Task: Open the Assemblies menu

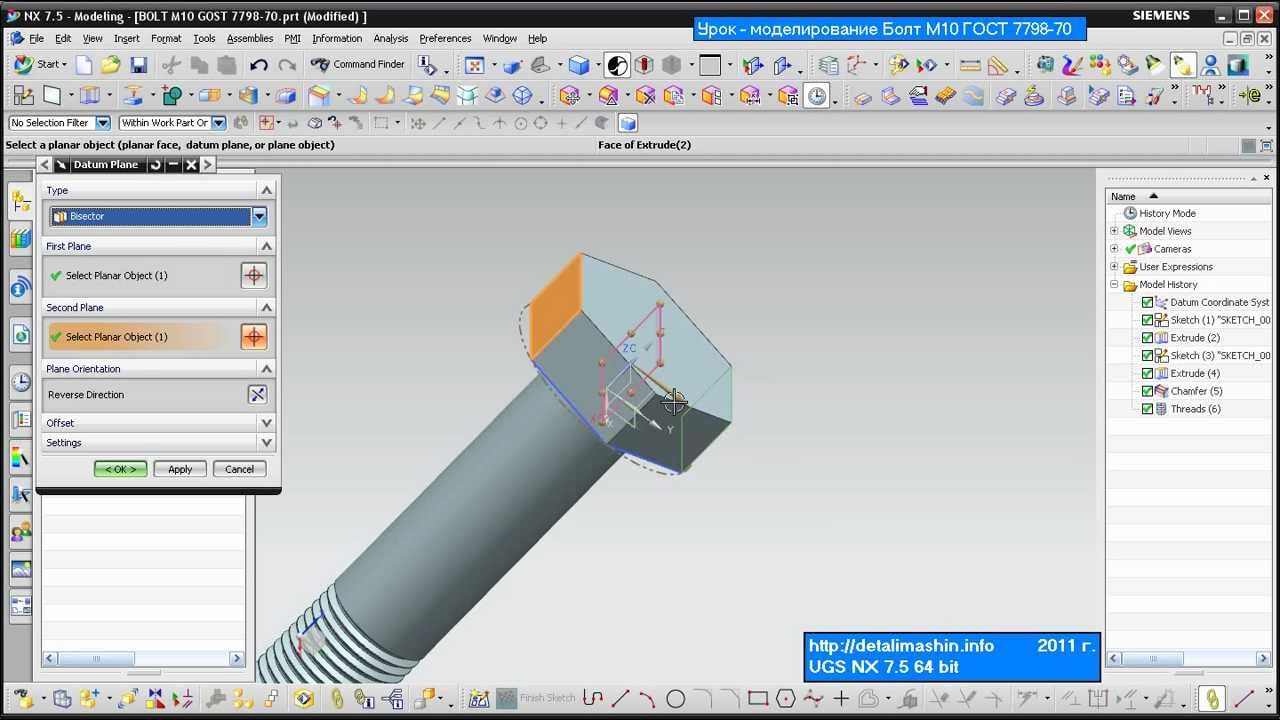Action: pos(250,38)
